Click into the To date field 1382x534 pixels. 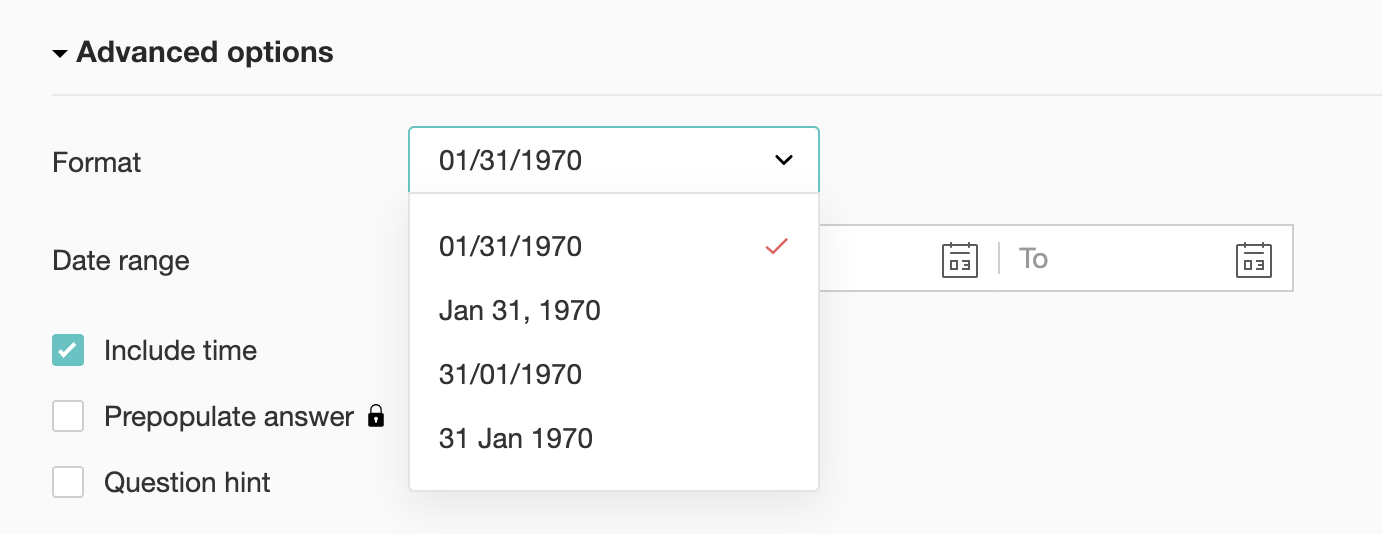(x=1120, y=260)
